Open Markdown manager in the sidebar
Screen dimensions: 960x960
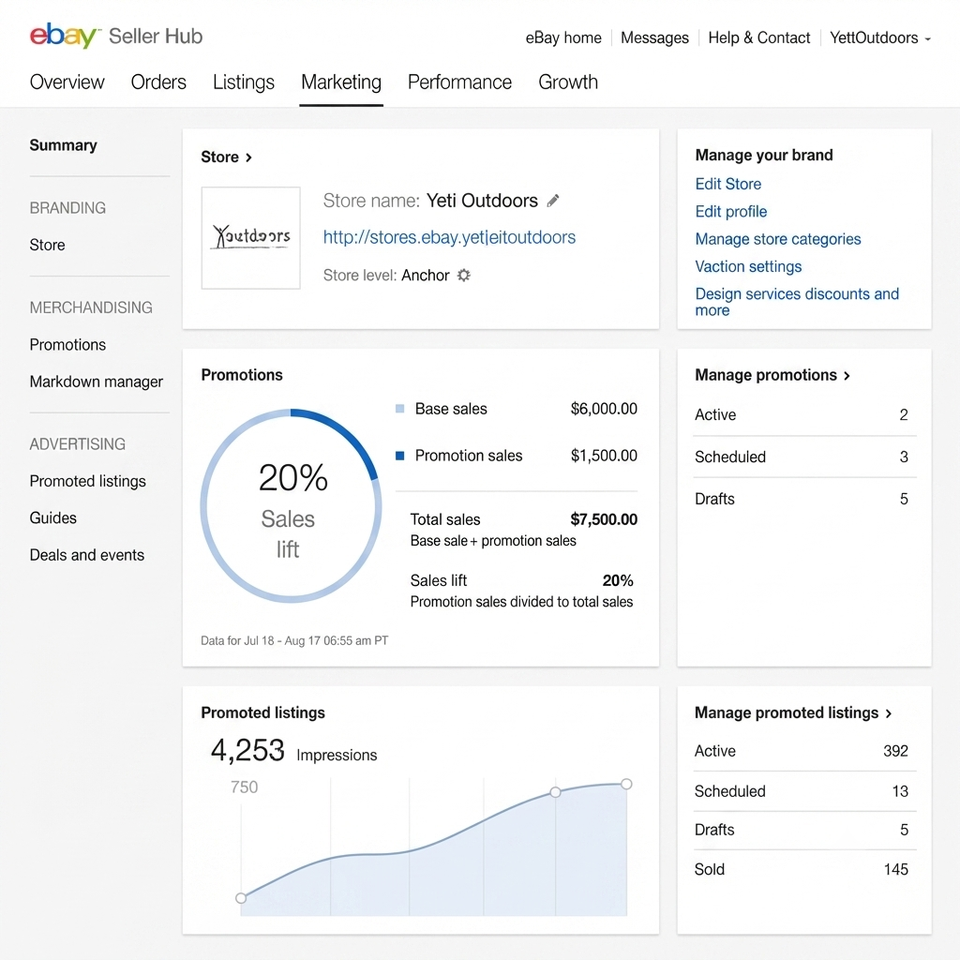(x=96, y=381)
